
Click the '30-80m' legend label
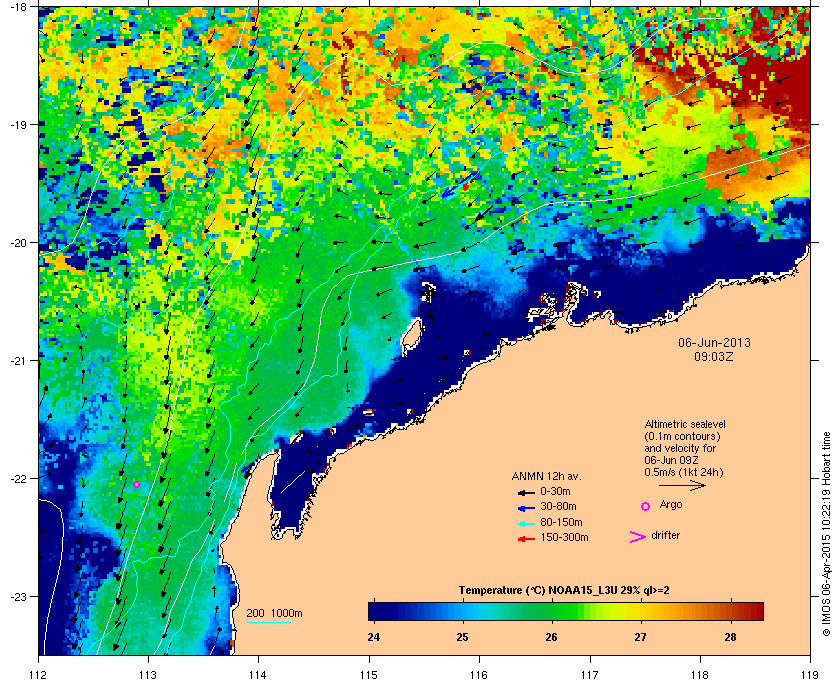(558, 507)
